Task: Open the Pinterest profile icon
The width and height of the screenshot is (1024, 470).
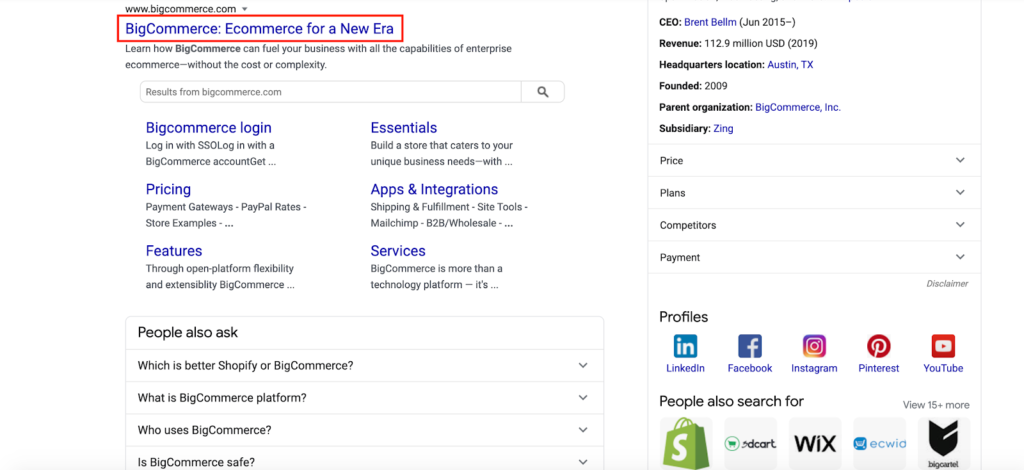Action: [878, 346]
